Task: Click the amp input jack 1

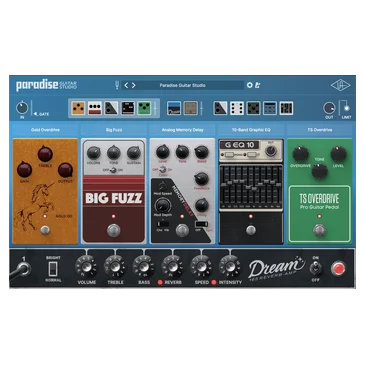Action: coord(24,269)
